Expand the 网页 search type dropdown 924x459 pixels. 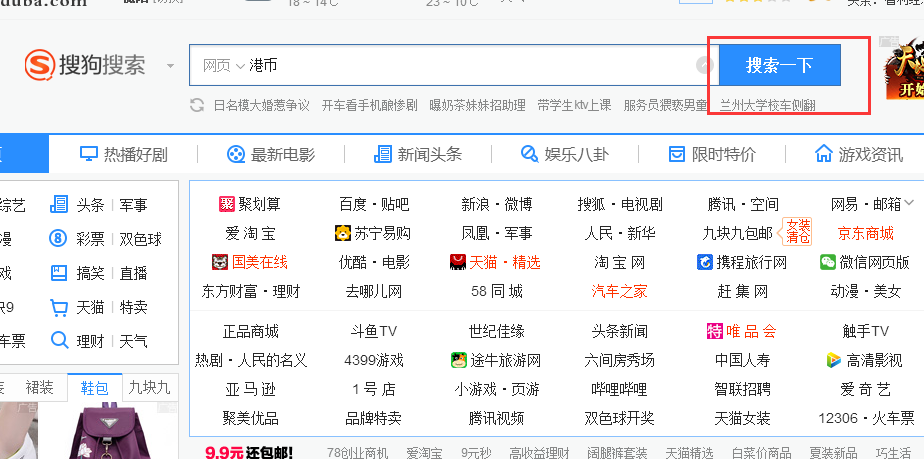pyautogui.click(x=223, y=65)
